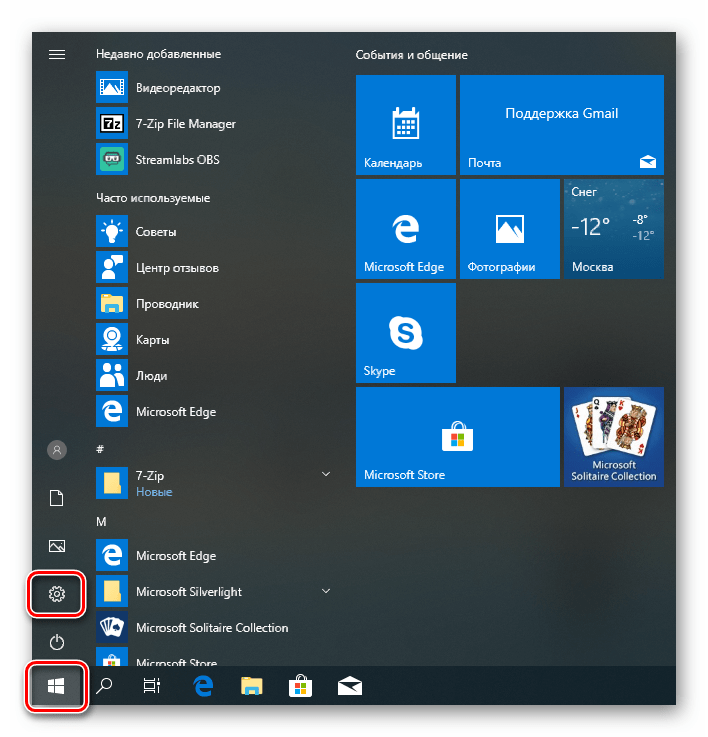Open the Microsoft Edge tile

tap(406, 229)
